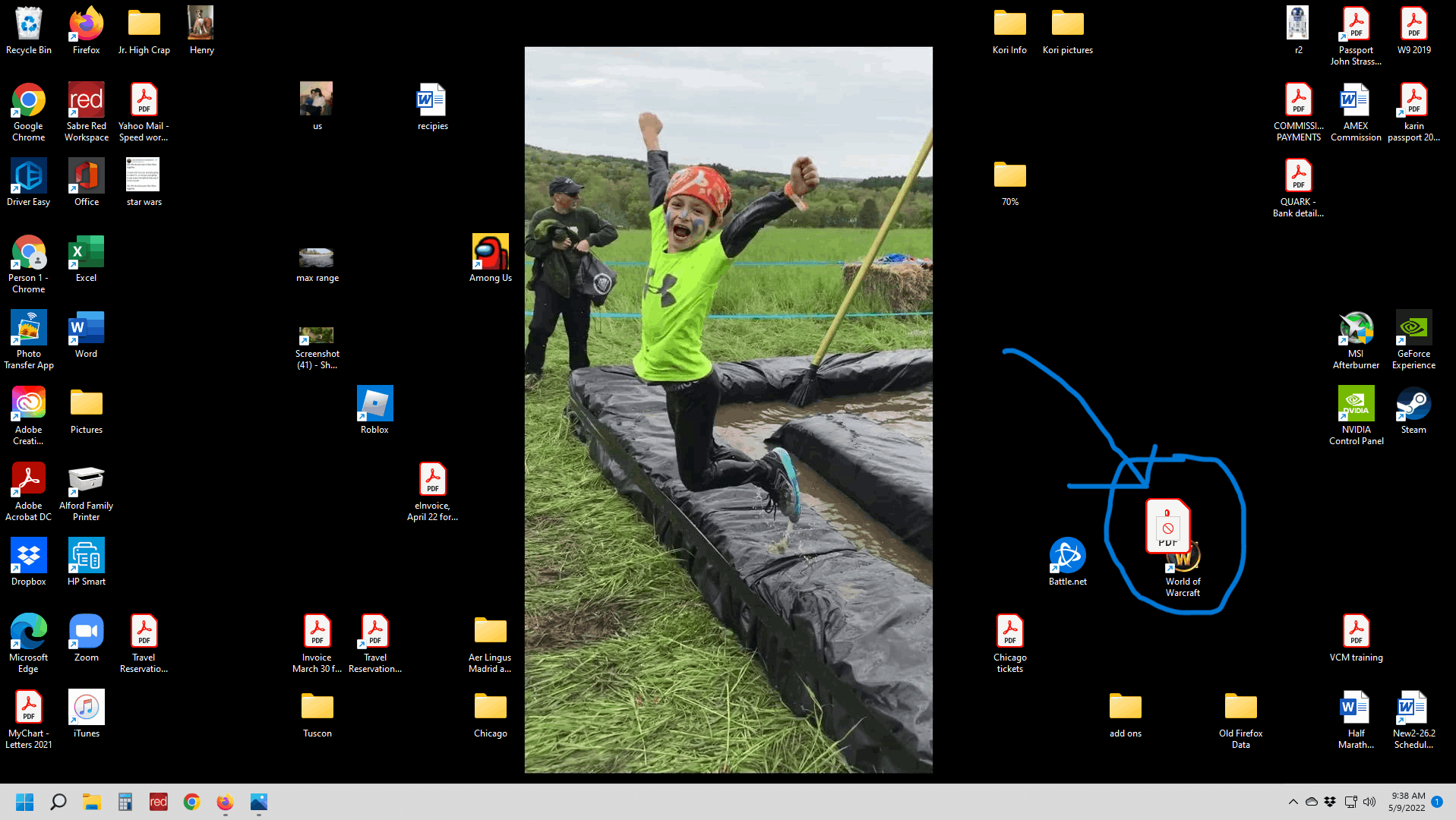
Task: Open Word desktop shortcut
Action: 87,334
